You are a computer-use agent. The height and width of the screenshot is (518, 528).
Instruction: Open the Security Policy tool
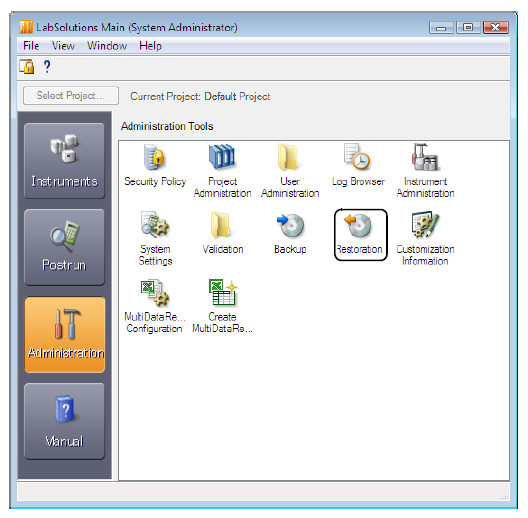(155, 165)
